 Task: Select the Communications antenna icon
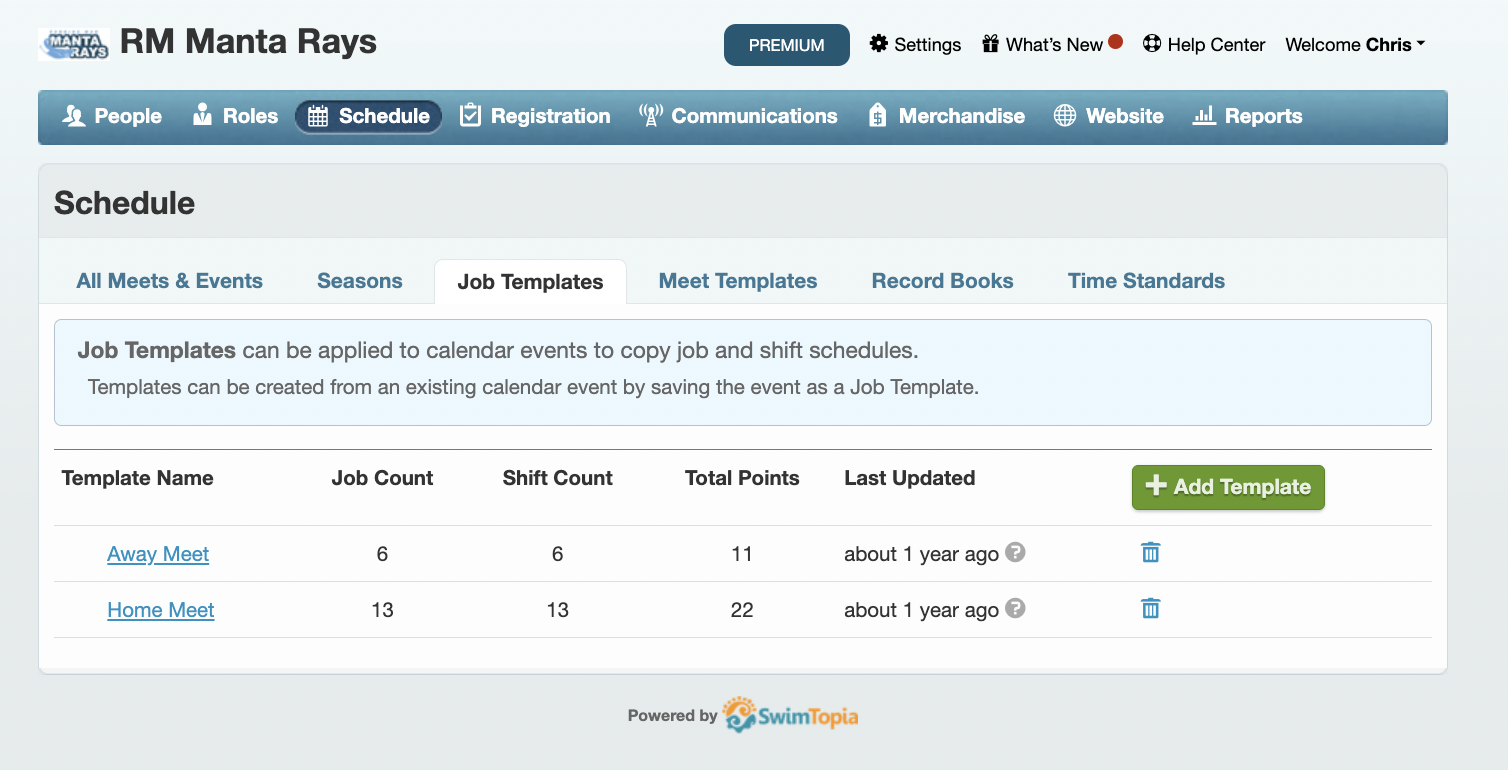(x=651, y=115)
